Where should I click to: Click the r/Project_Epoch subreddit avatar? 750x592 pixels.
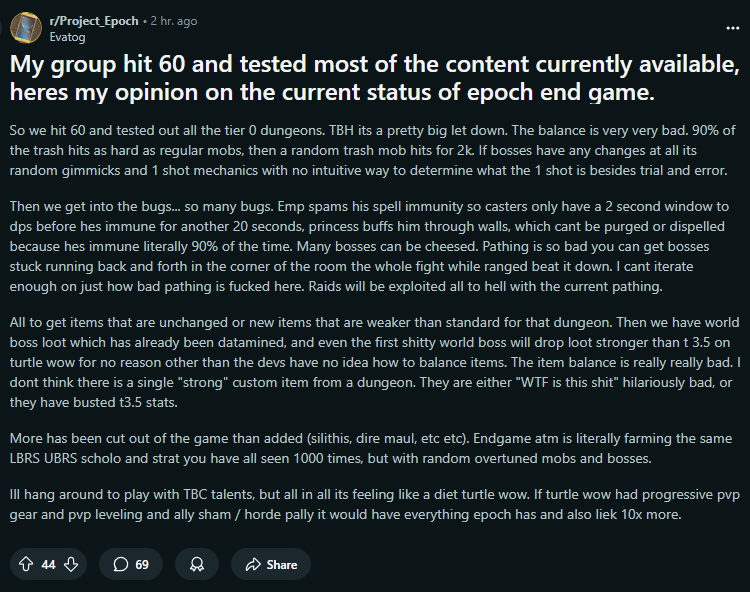[x=25, y=27]
